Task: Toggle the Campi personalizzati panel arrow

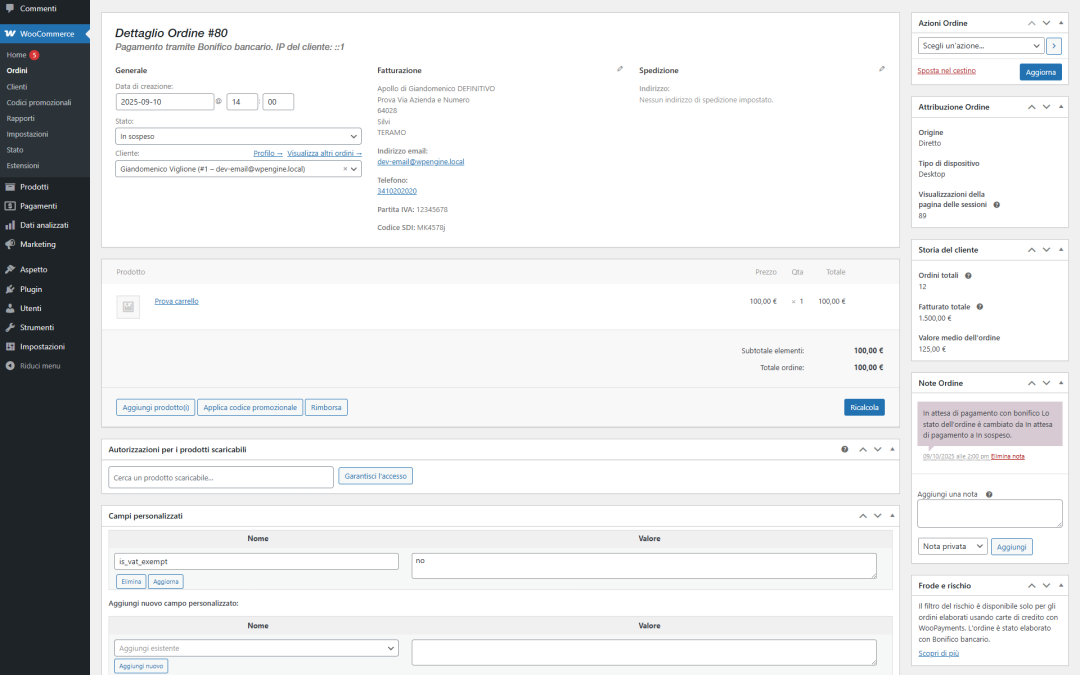Action: 891,516
